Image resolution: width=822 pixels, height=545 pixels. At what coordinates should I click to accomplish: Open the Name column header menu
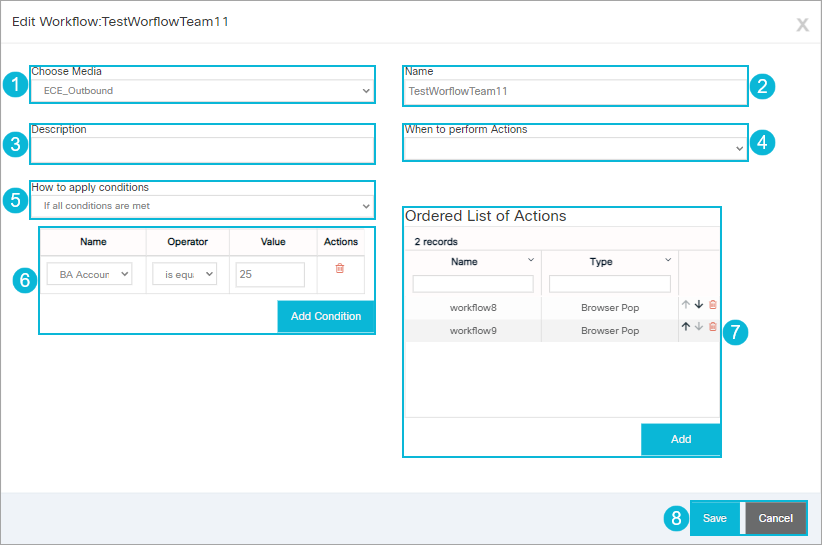[x=530, y=260]
